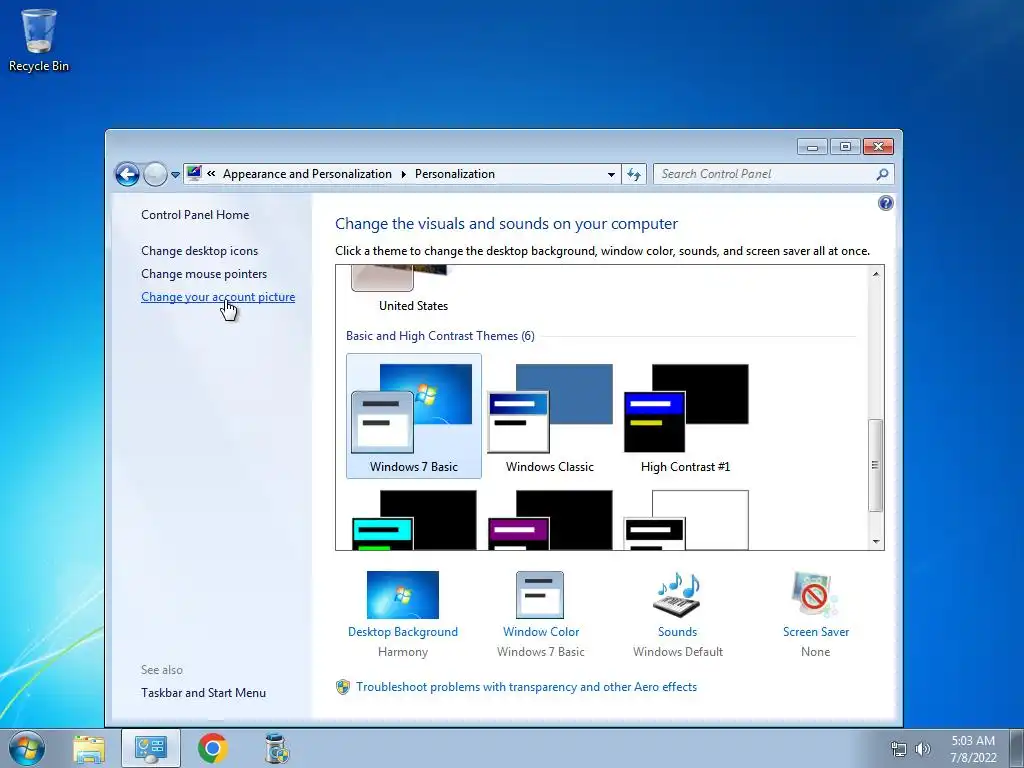The width and height of the screenshot is (1024, 768).
Task: Click Appearance and Personalization breadcrumb
Action: pyautogui.click(x=307, y=174)
